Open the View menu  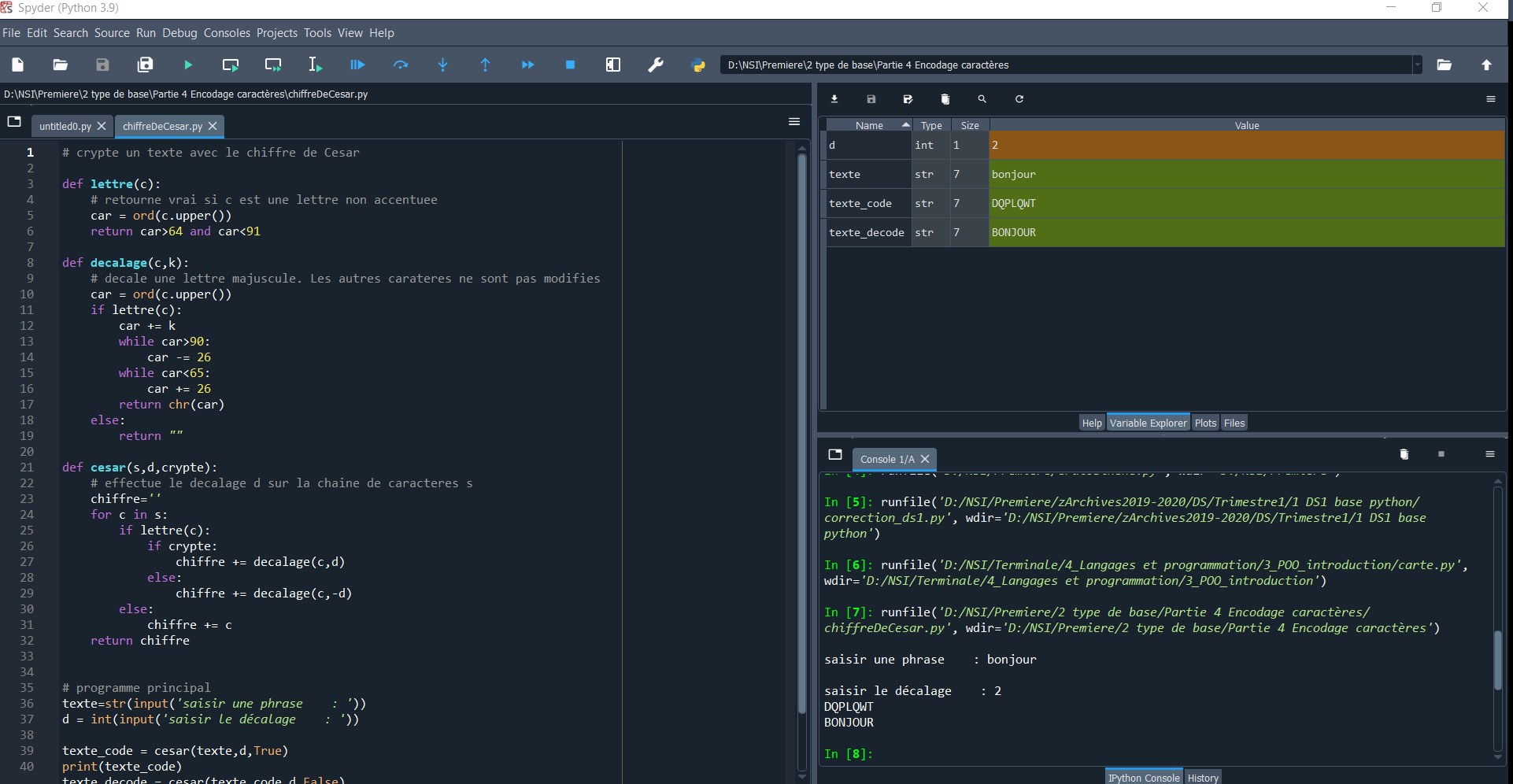tap(350, 33)
